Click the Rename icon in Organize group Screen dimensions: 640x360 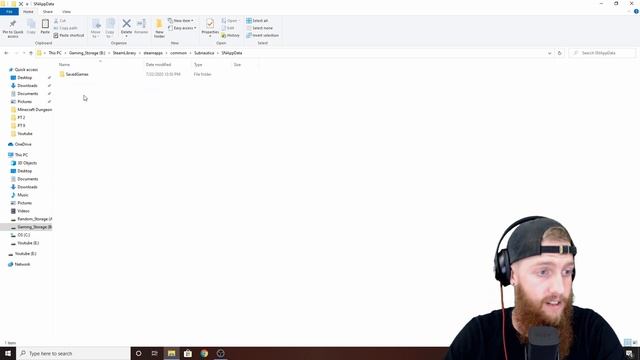[x=141, y=24]
